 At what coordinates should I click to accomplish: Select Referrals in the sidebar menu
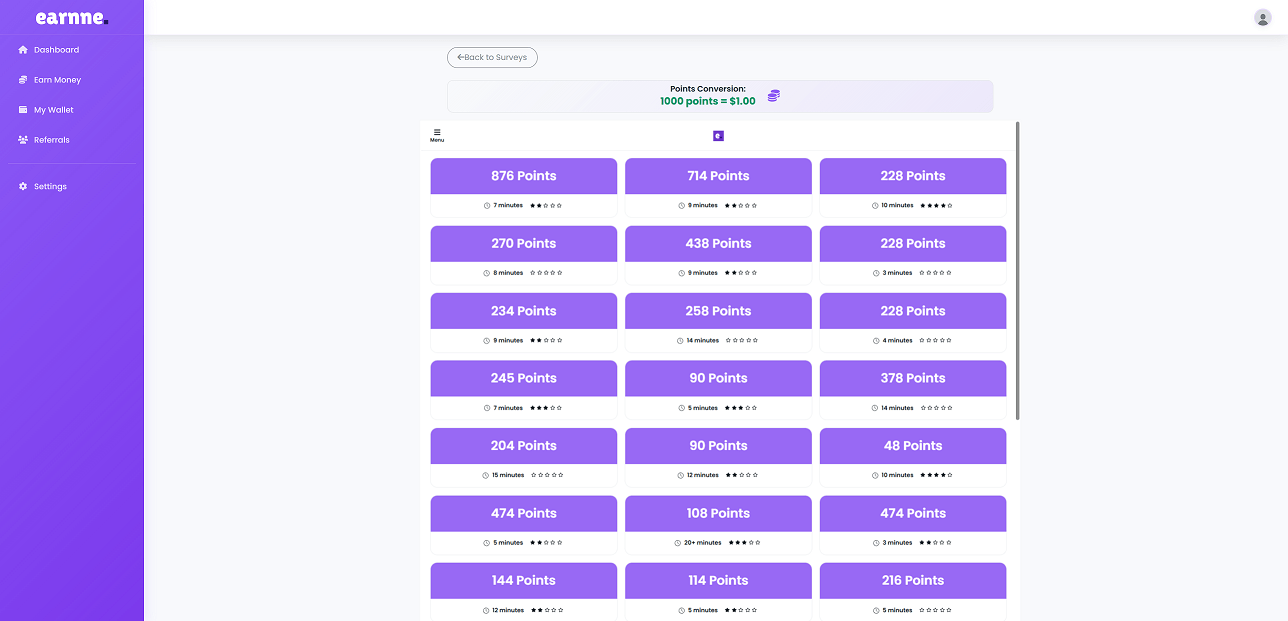(x=51, y=139)
